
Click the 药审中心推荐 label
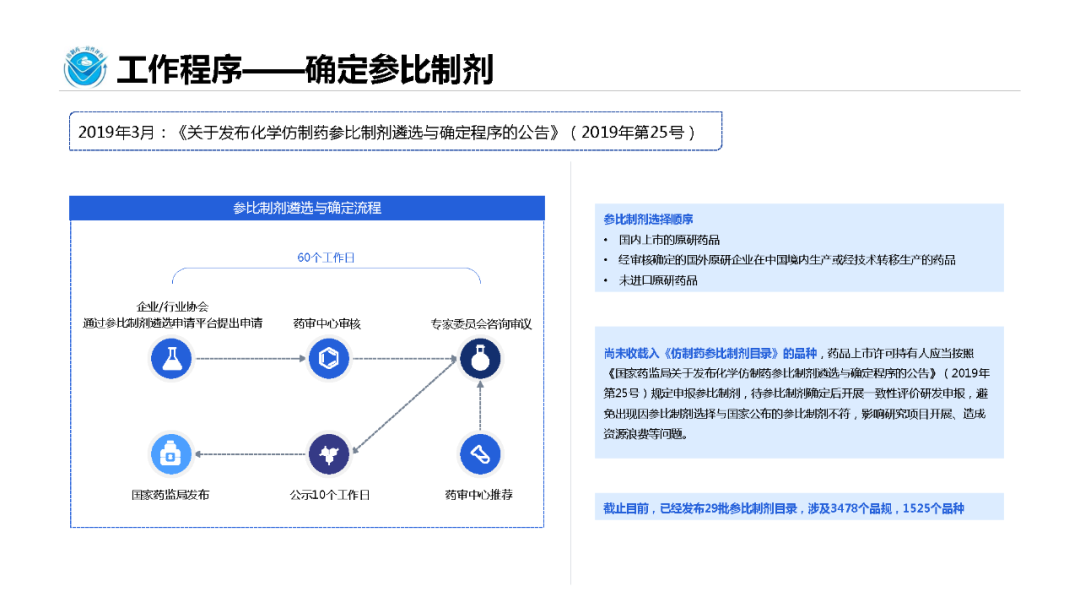coord(479,494)
